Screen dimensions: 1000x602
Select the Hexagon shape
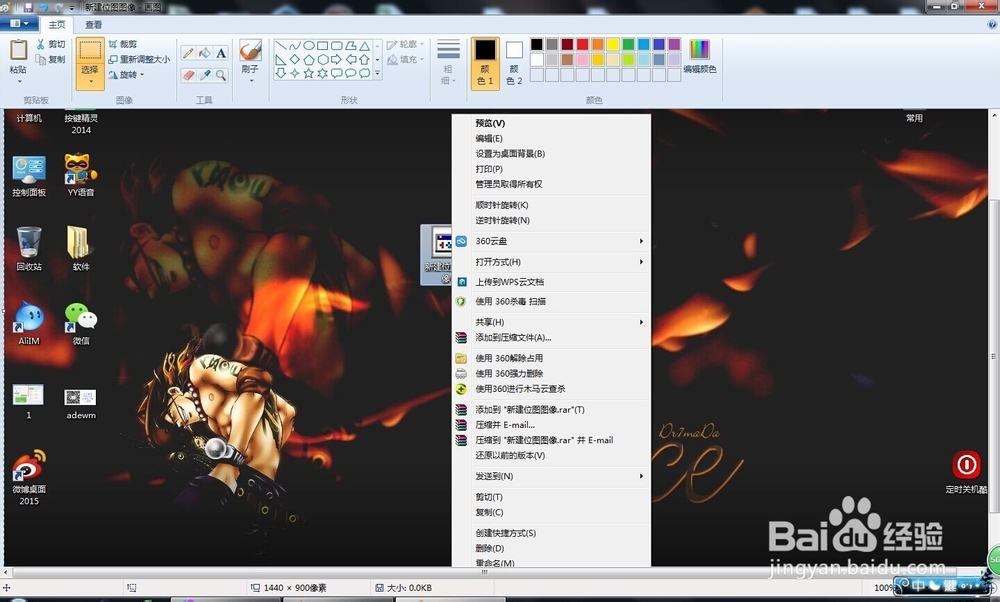[x=323, y=60]
